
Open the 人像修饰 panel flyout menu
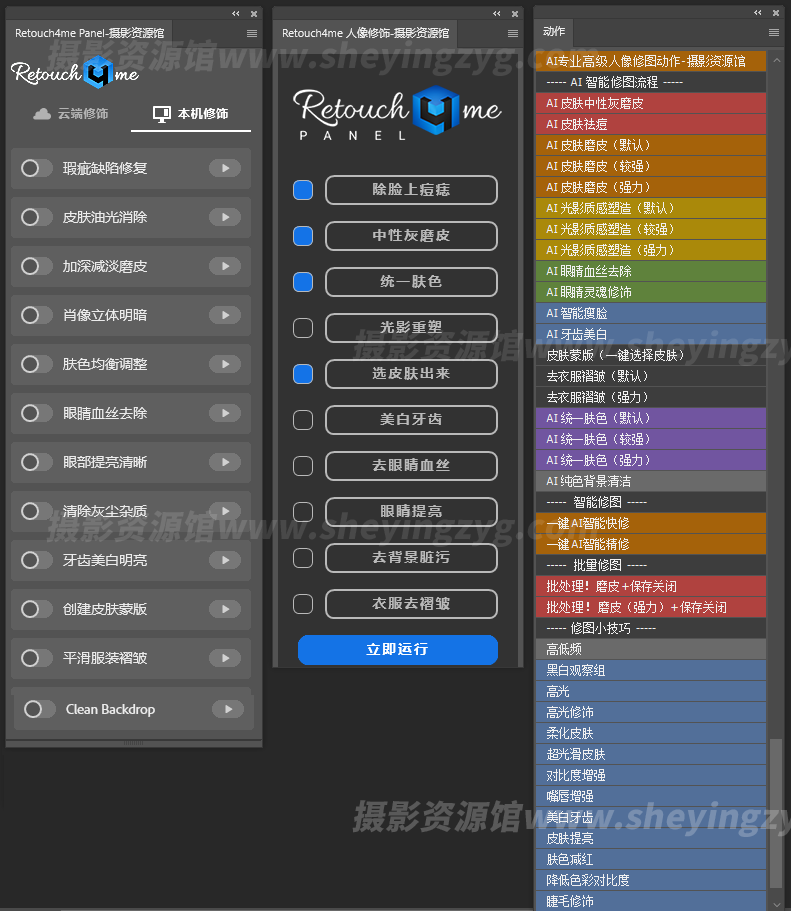pyautogui.click(x=512, y=33)
